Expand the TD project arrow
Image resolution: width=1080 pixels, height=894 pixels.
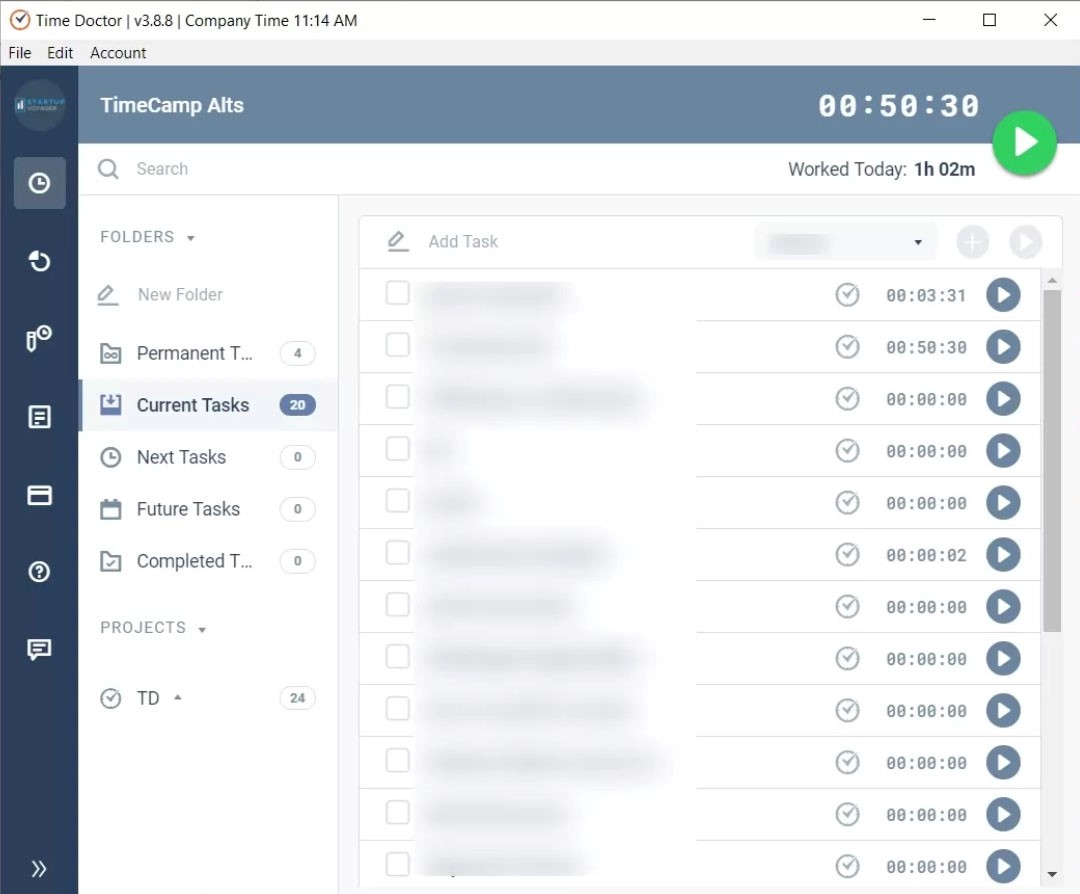178,698
